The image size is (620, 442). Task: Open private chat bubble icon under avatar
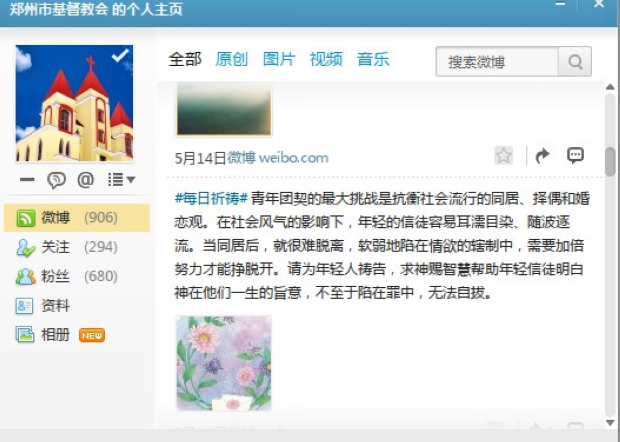[56, 180]
